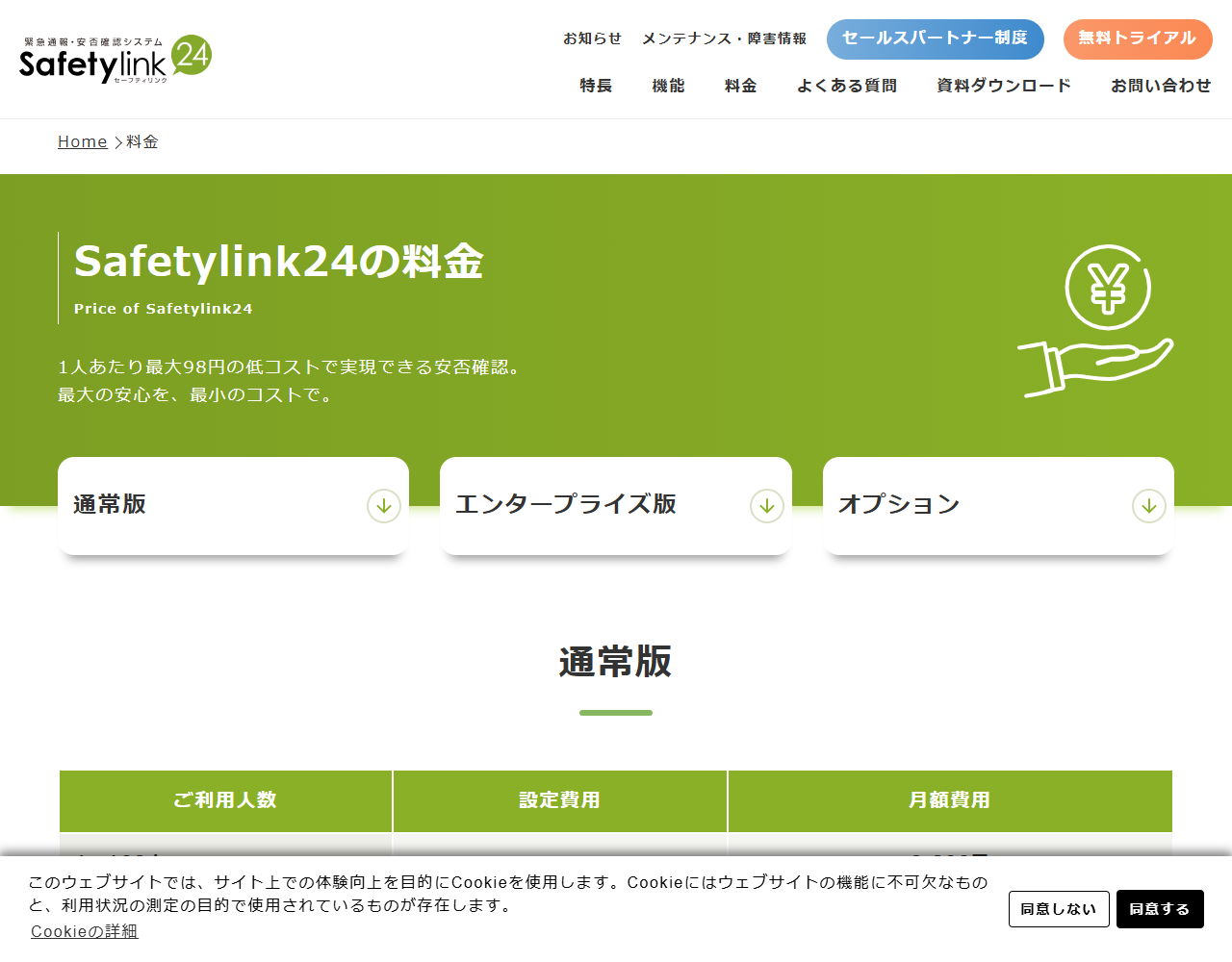Jump to オプション section card
This screenshot has width=1232, height=962.
(x=998, y=506)
